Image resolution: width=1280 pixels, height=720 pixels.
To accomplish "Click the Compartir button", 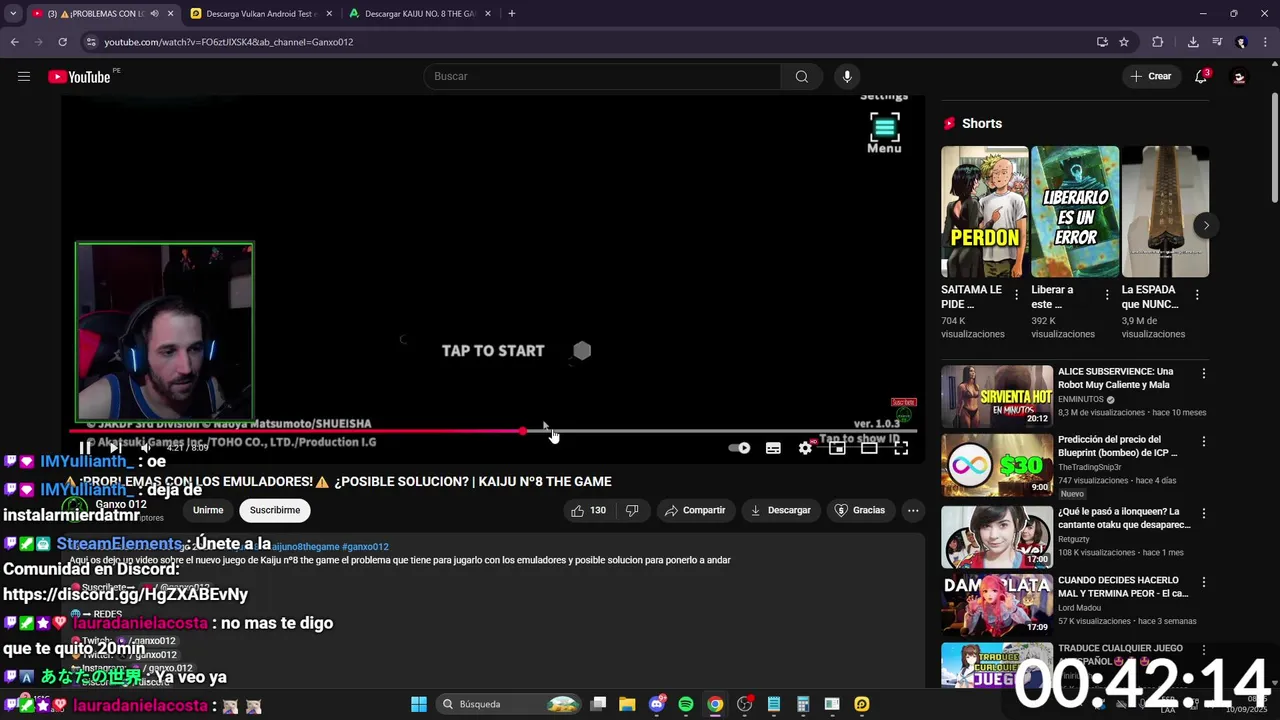I will coord(695,510).
